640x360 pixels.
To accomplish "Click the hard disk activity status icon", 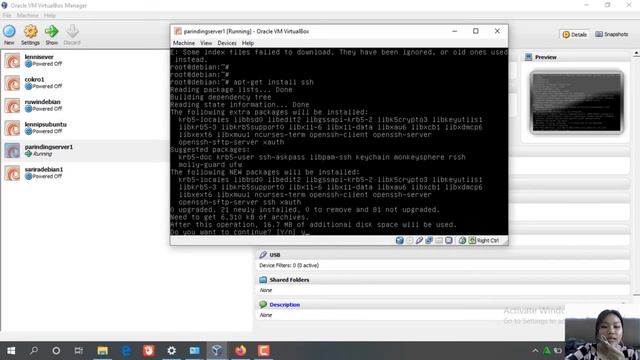I will click(400, 240).
